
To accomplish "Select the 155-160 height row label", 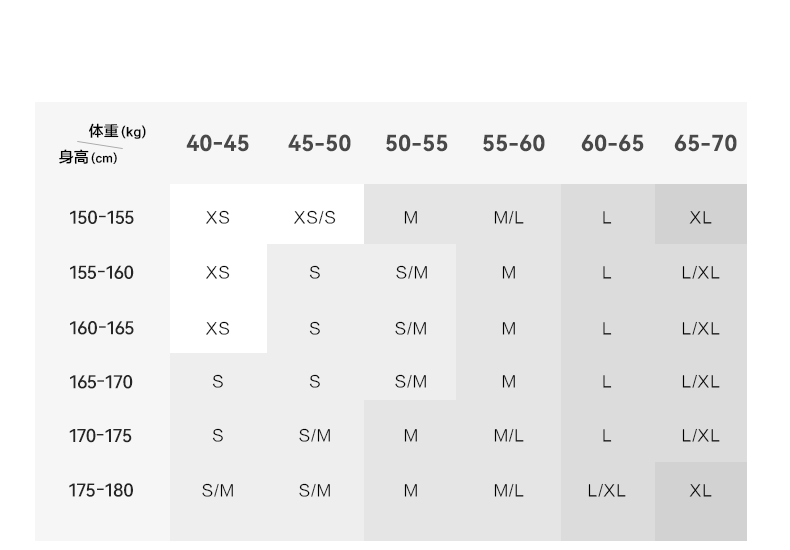I will pos(101,273).
